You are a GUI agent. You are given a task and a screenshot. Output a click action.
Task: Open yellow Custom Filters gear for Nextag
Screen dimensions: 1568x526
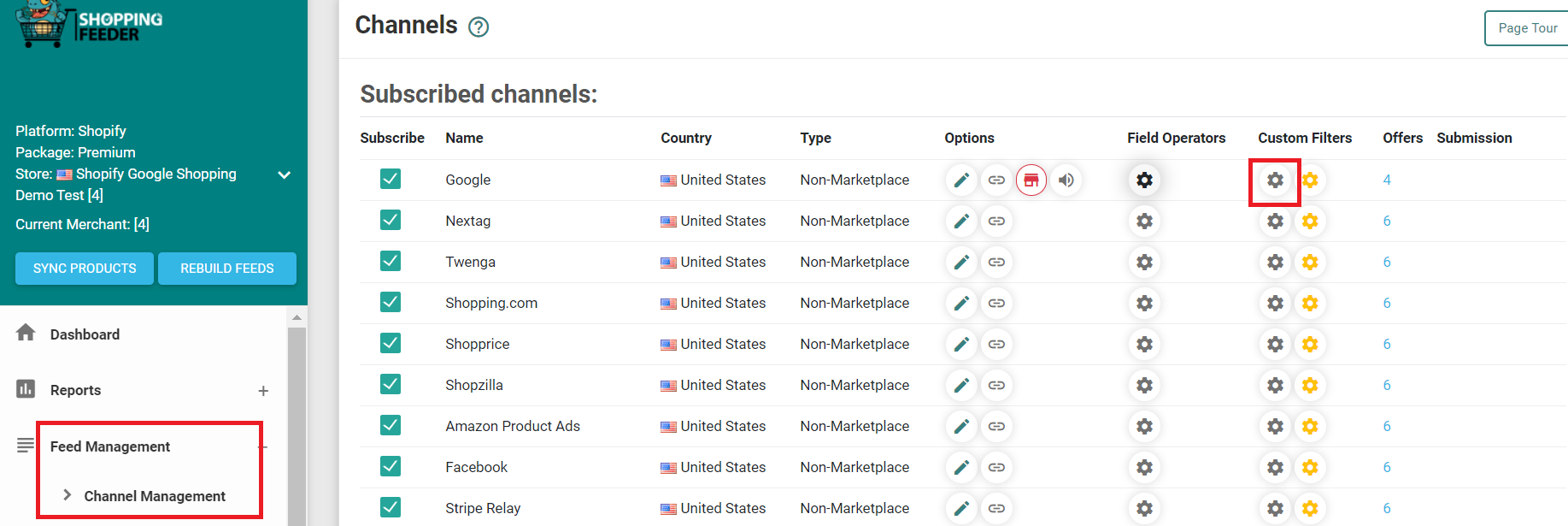(1310, 221)
